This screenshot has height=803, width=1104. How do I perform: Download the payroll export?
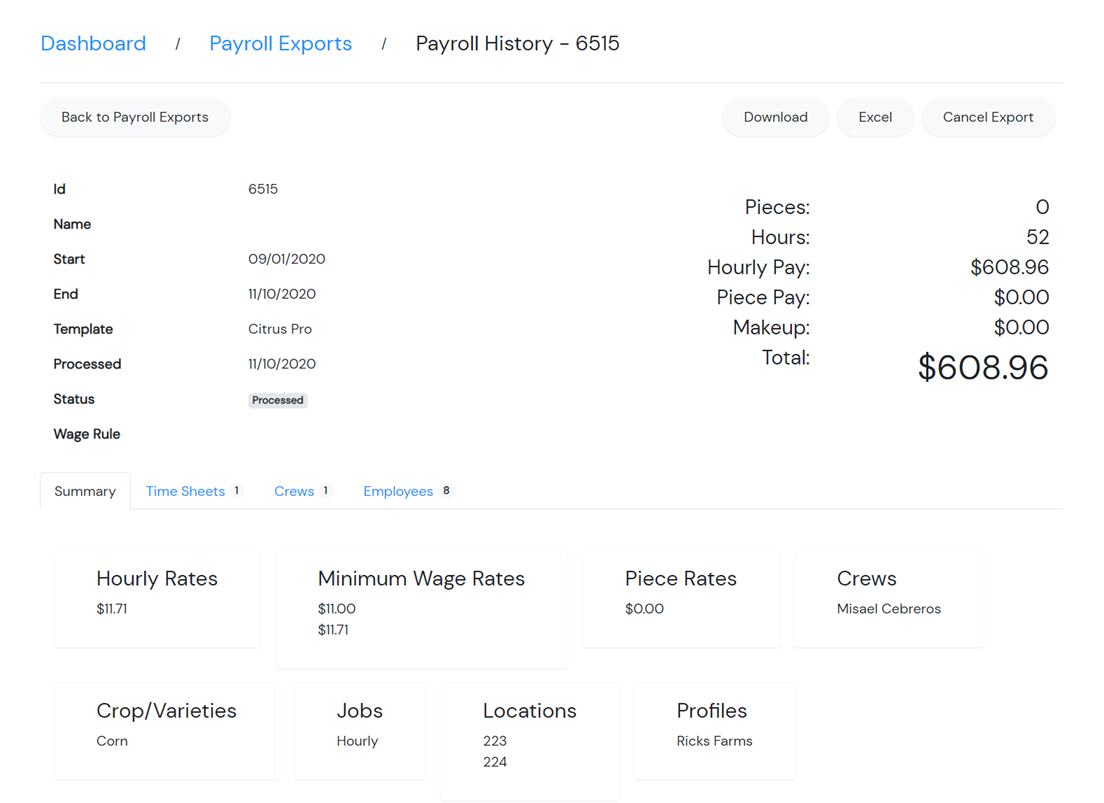pos(775,117)
